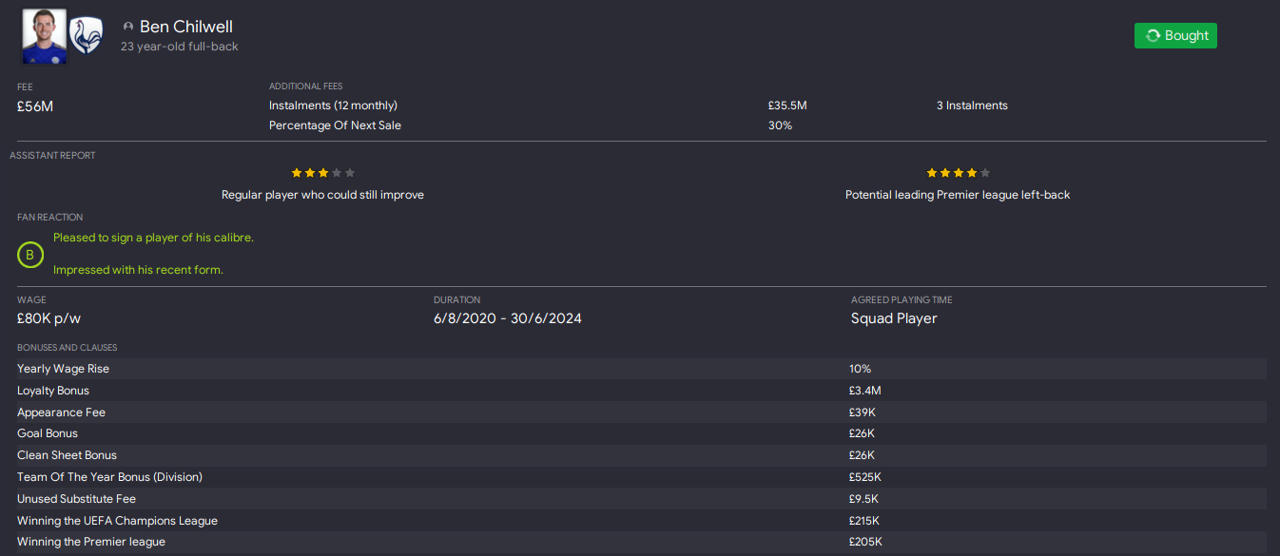Select the Yearly Wage Rise clause row

(63, 369)
